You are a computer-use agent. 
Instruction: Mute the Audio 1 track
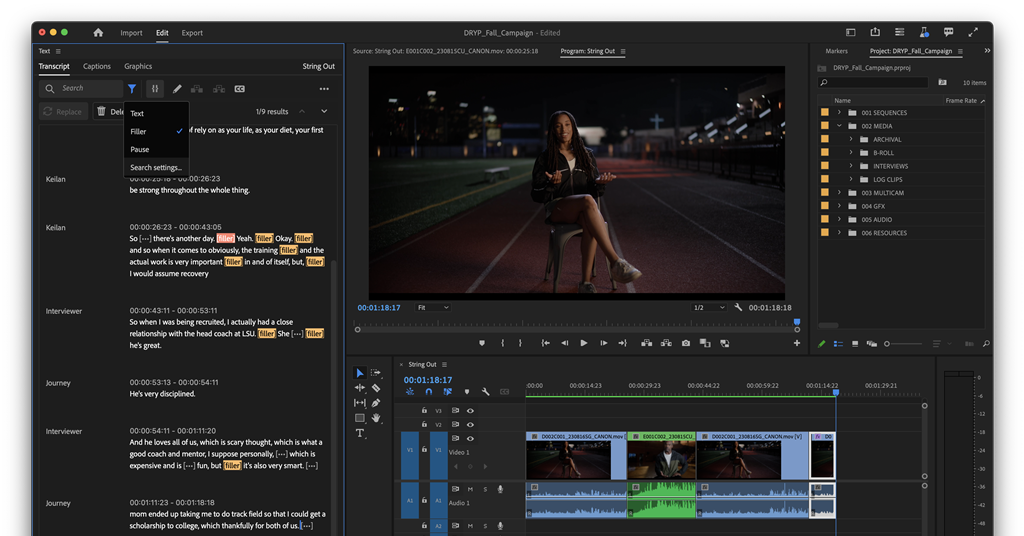[x=470, y=489]
